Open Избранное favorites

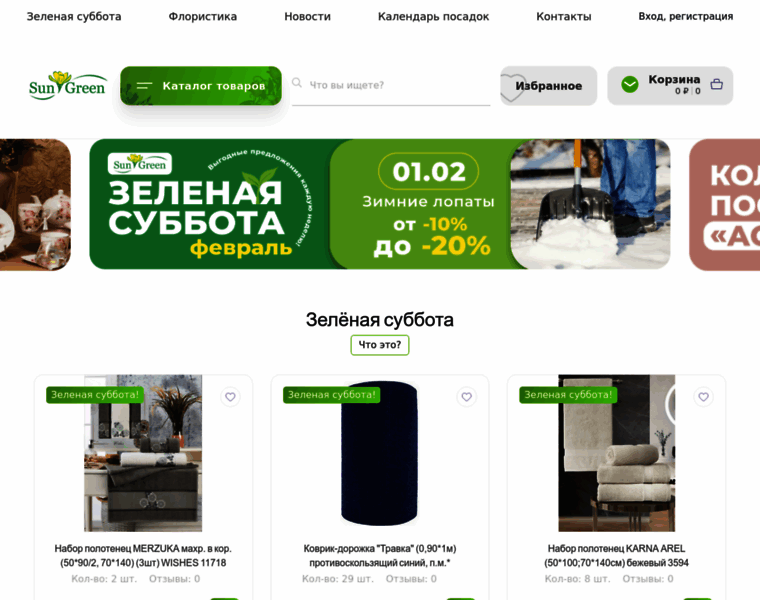548,86
